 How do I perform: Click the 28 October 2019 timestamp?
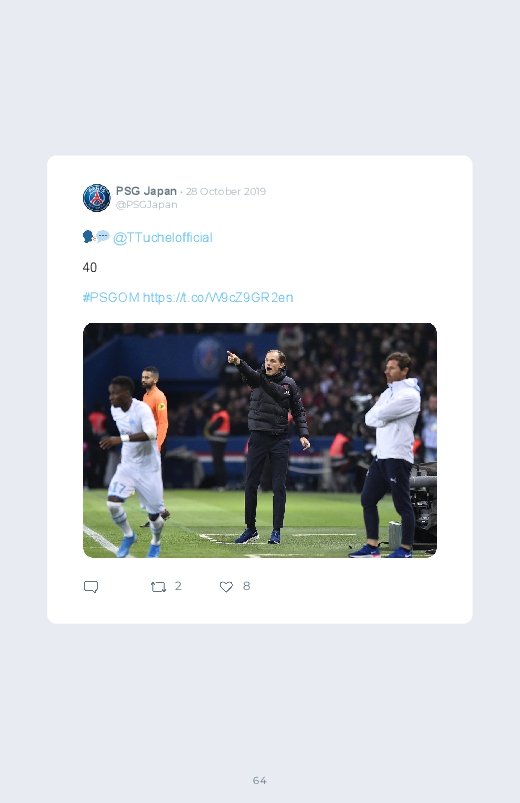(x=226, y=192)
